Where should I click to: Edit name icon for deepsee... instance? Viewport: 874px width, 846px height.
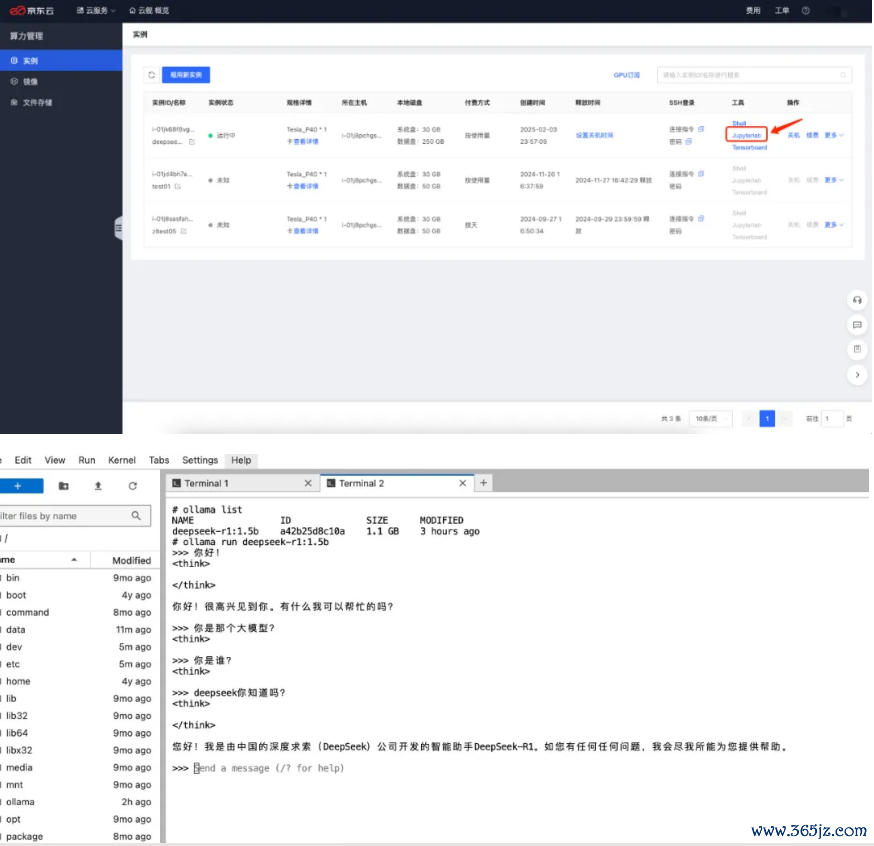point(192,142)
